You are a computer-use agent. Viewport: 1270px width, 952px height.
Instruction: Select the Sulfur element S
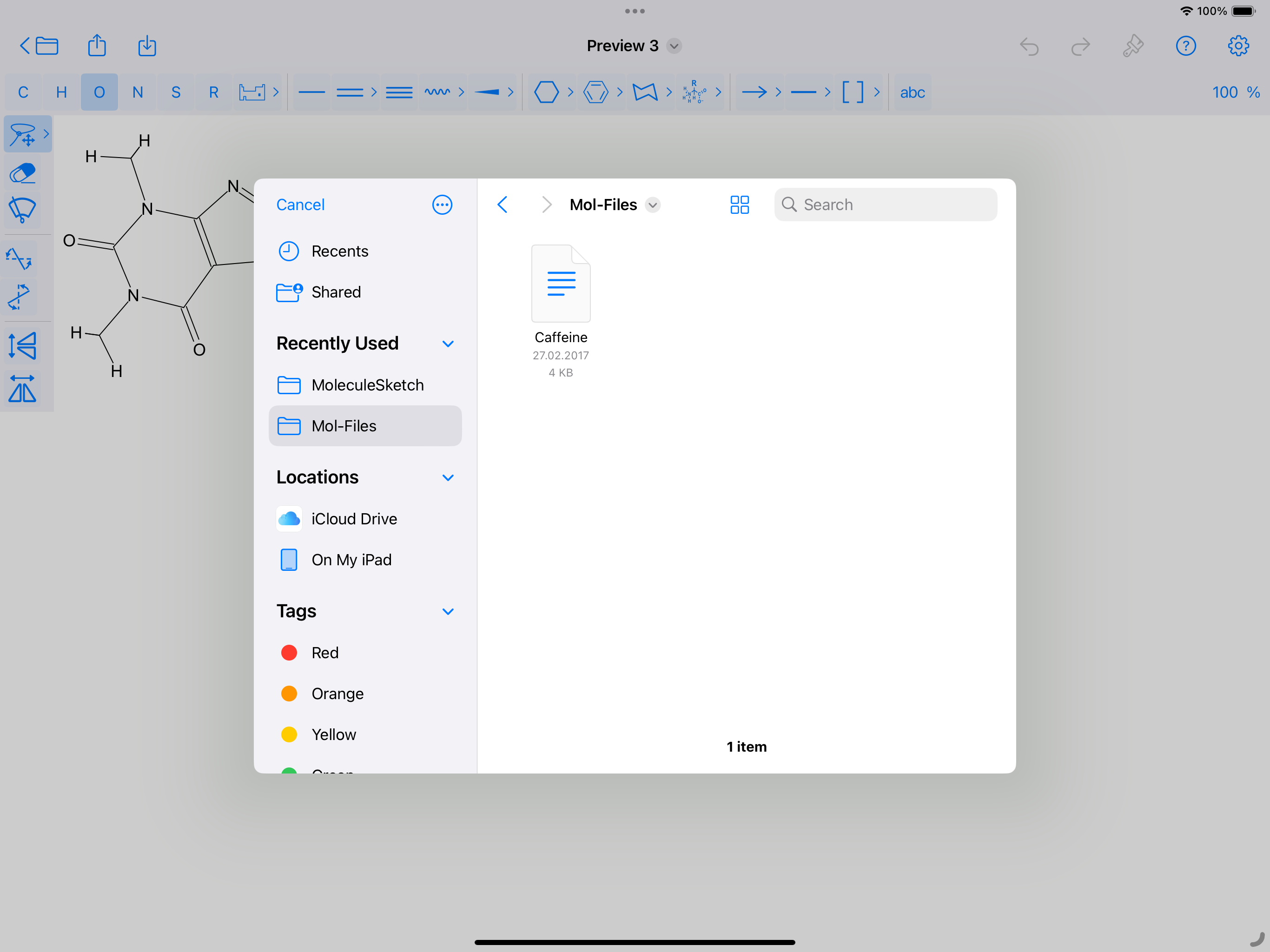(x=176, y=92)
